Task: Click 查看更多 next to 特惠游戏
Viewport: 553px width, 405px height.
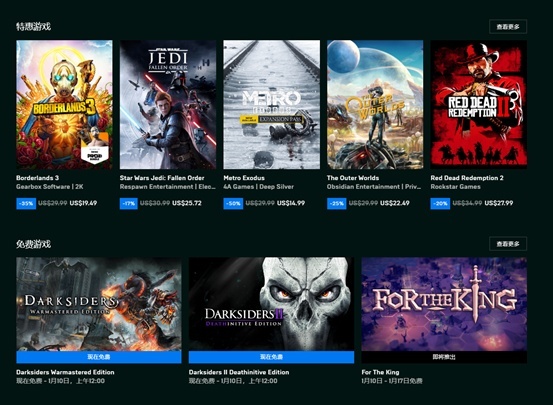Action: coord(508,27)
